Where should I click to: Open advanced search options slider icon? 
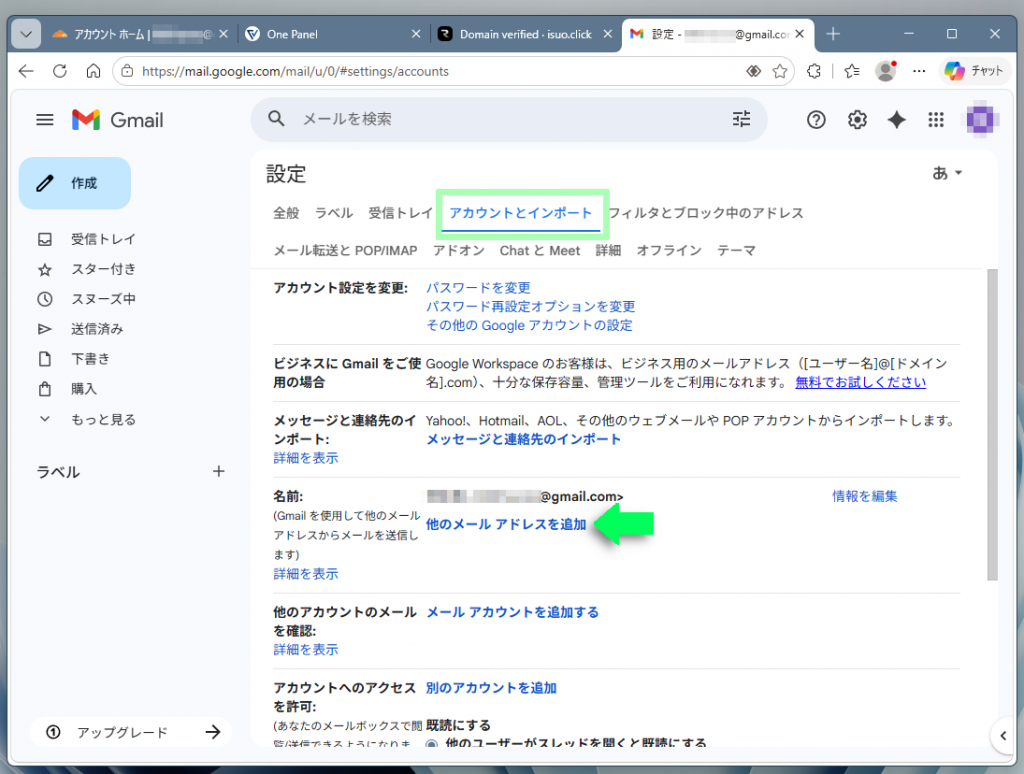(741, 119)
